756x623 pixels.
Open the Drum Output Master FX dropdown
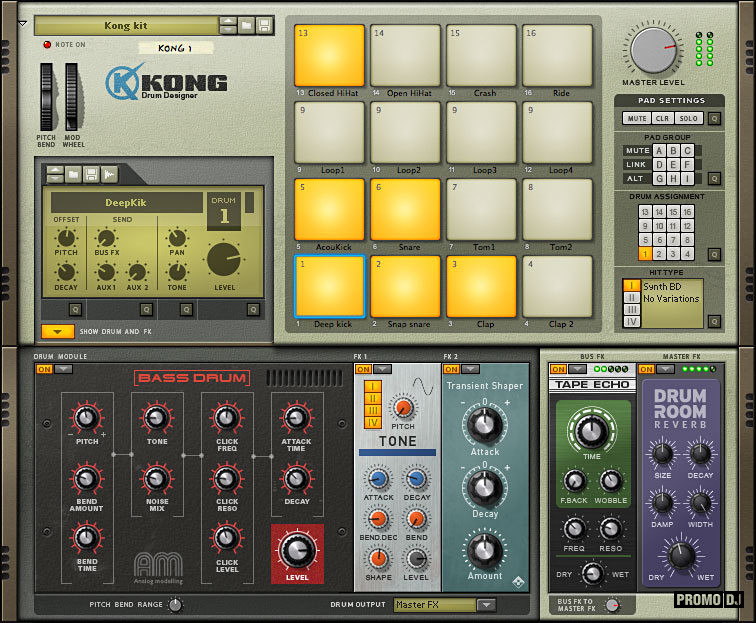pyautogui.click(x=486, y=604)
